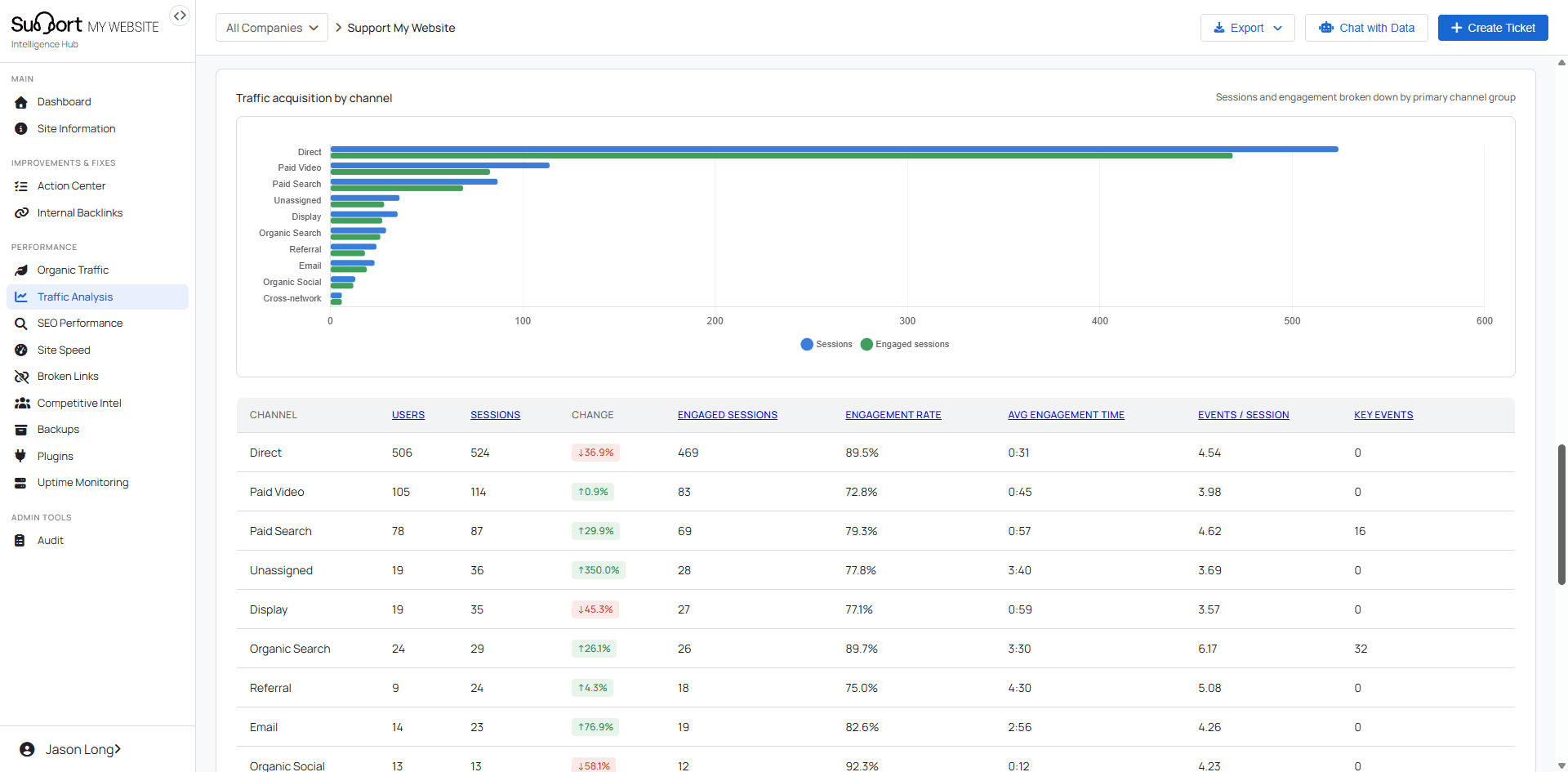The width and height of the screenshot is (1568, 772).
Task: Click the Traffic Analysis chart icon
Action: point(21,297)
